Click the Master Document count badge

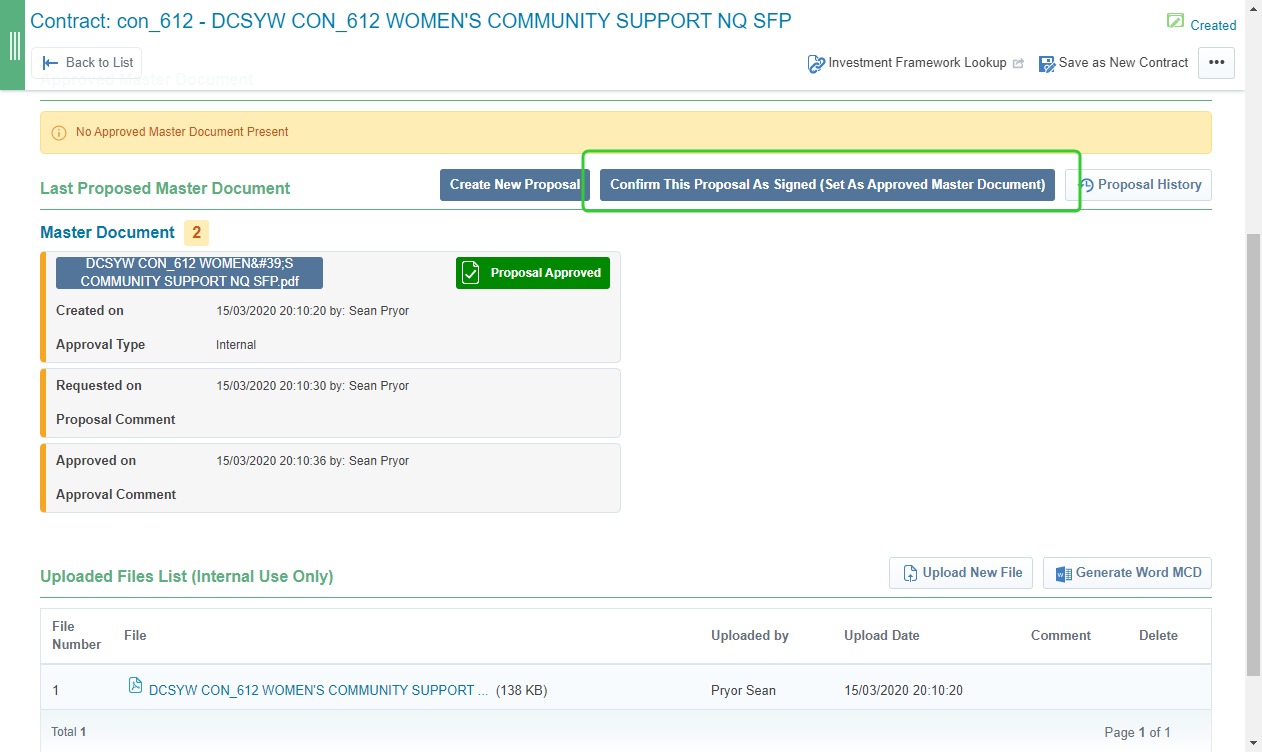(196, 233)
